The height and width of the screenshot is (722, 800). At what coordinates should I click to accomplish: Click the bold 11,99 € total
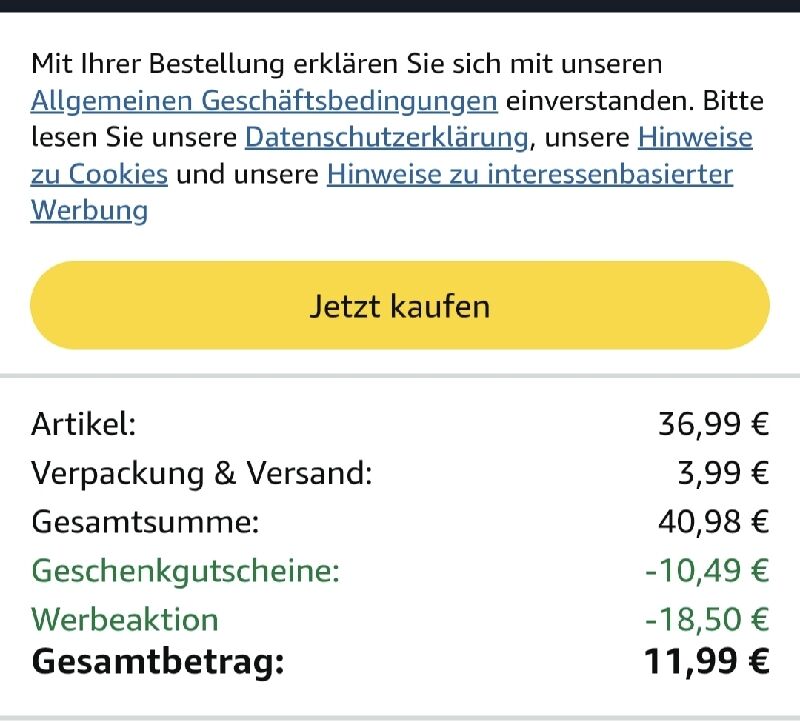click(x=706, y=661)
